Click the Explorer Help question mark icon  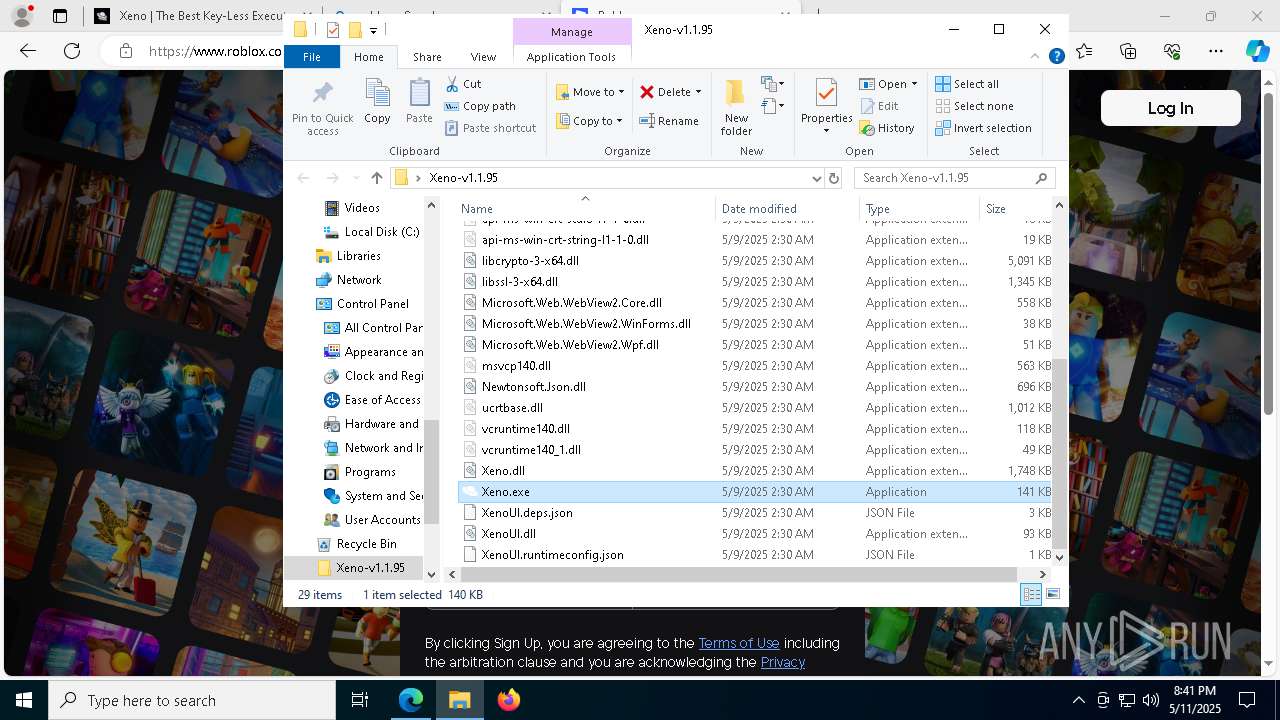coord(1056,57)
